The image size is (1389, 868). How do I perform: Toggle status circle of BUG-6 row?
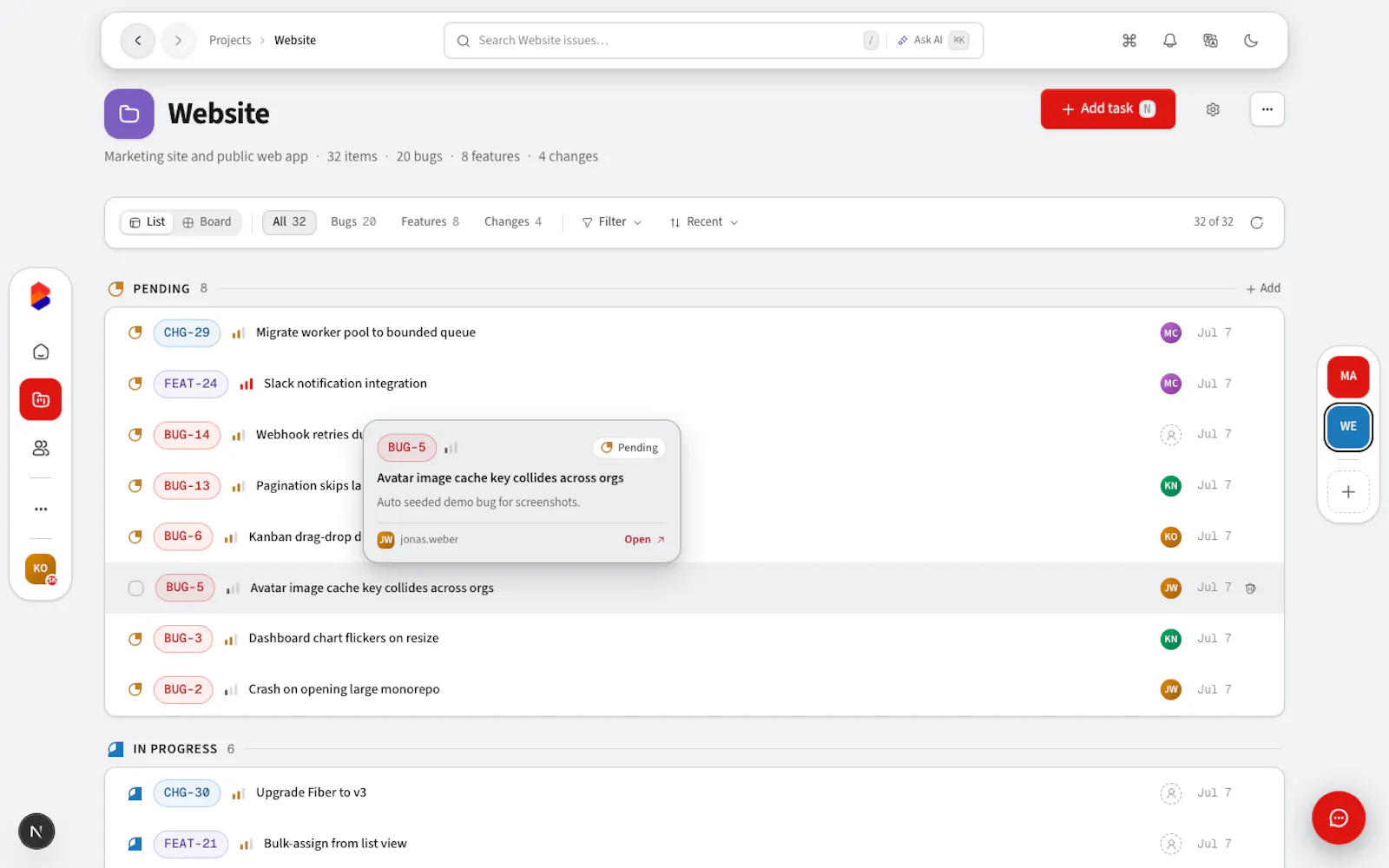(x=135, y=536)
